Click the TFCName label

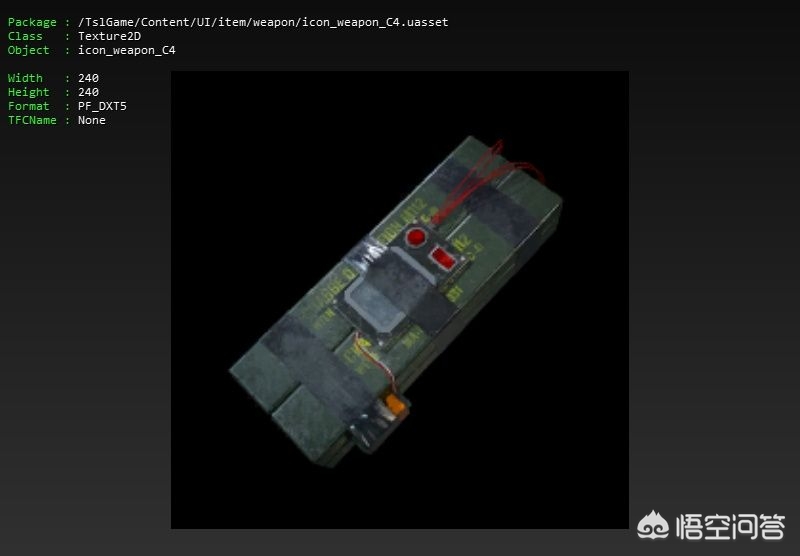coord(32,120)
